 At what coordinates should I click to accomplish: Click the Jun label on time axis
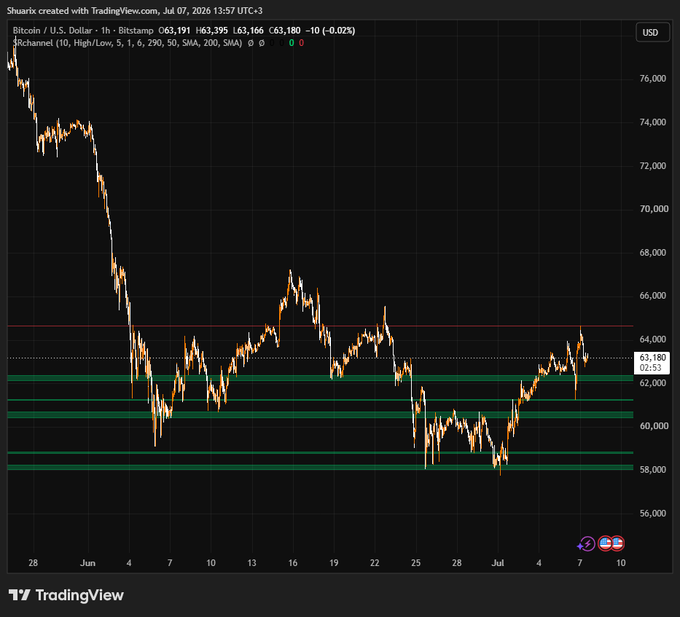coord(88,563)
